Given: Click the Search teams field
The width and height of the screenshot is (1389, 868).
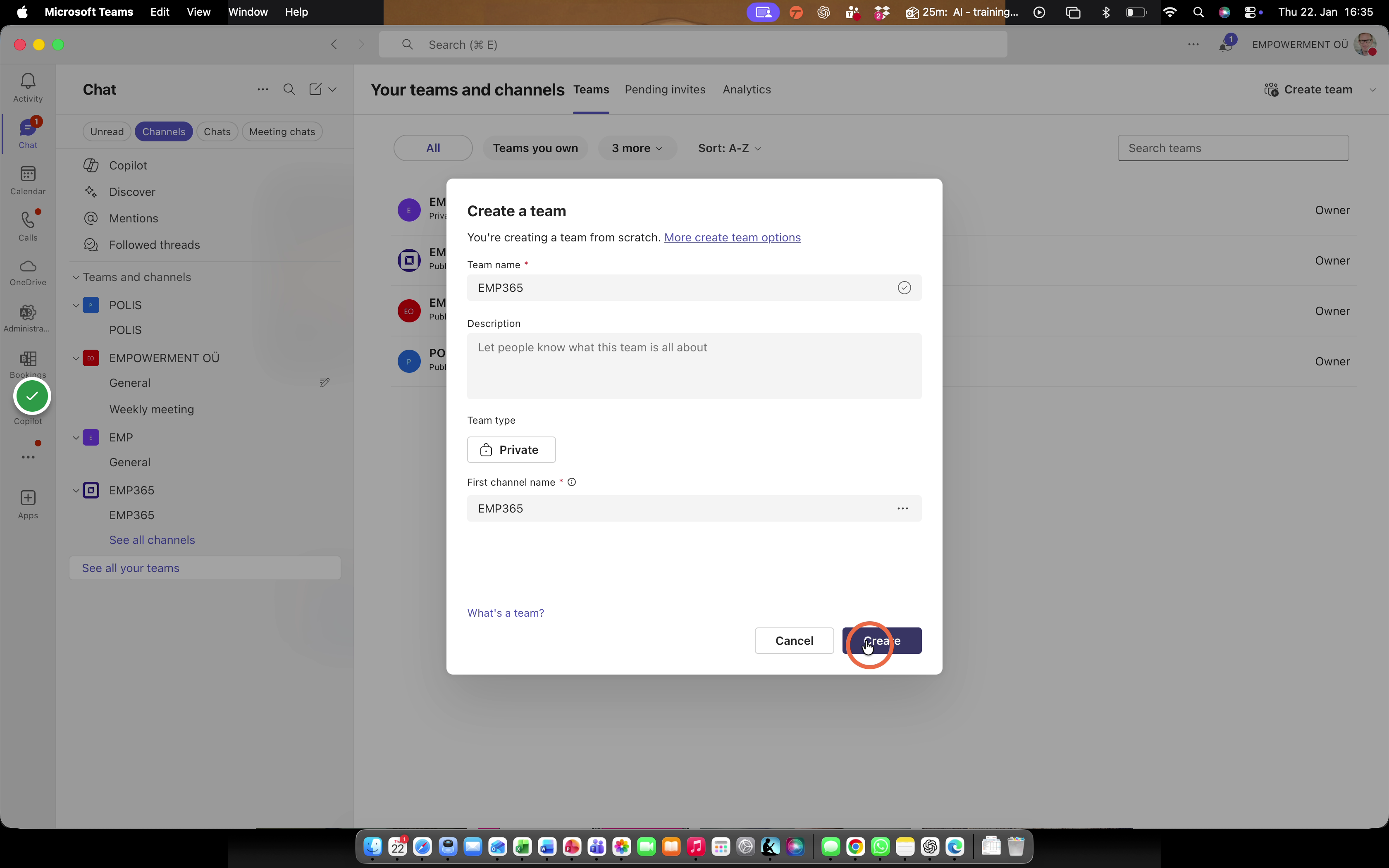Looking at the screenshot, I should coord(1233,148).
